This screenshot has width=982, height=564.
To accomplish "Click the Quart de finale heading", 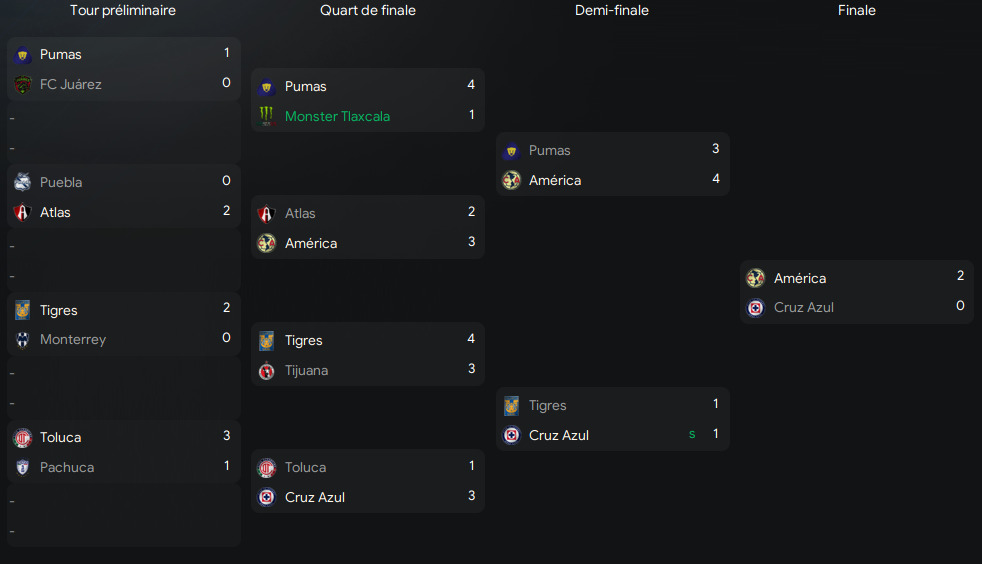I will (368, 10).
